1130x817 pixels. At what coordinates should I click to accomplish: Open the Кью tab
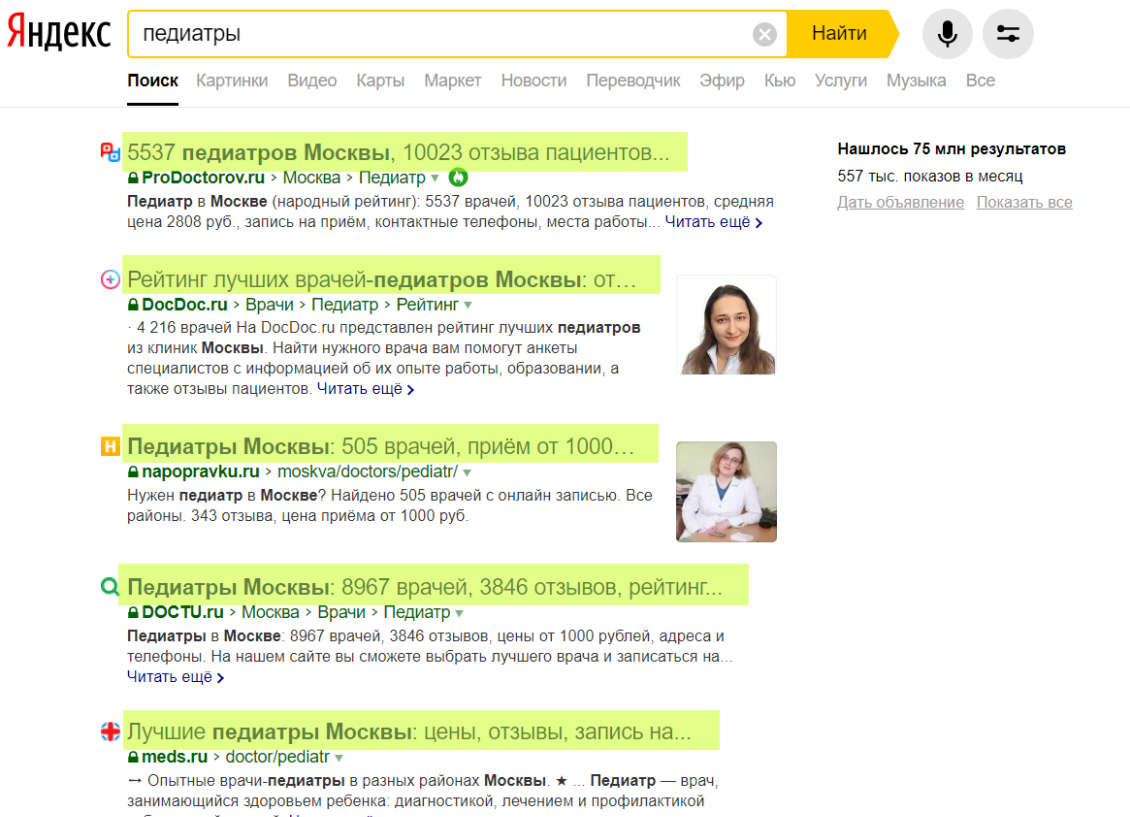(x=780, y=81)
